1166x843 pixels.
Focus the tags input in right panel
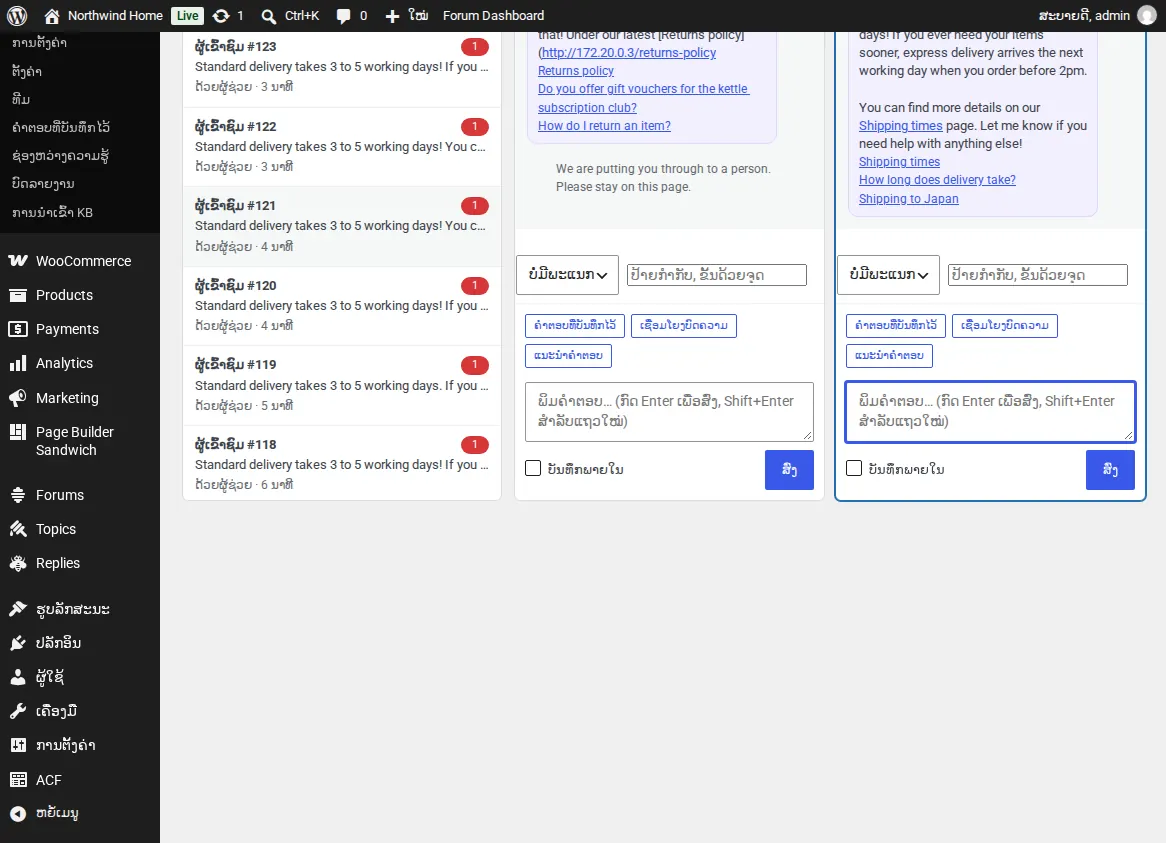point(1038,275)
